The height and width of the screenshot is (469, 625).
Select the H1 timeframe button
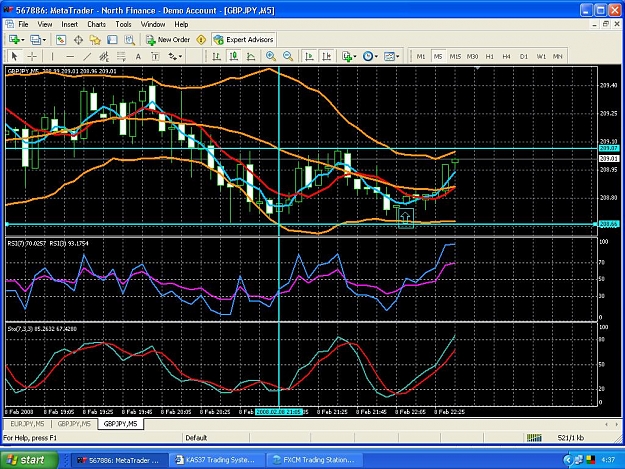point(489,57)
